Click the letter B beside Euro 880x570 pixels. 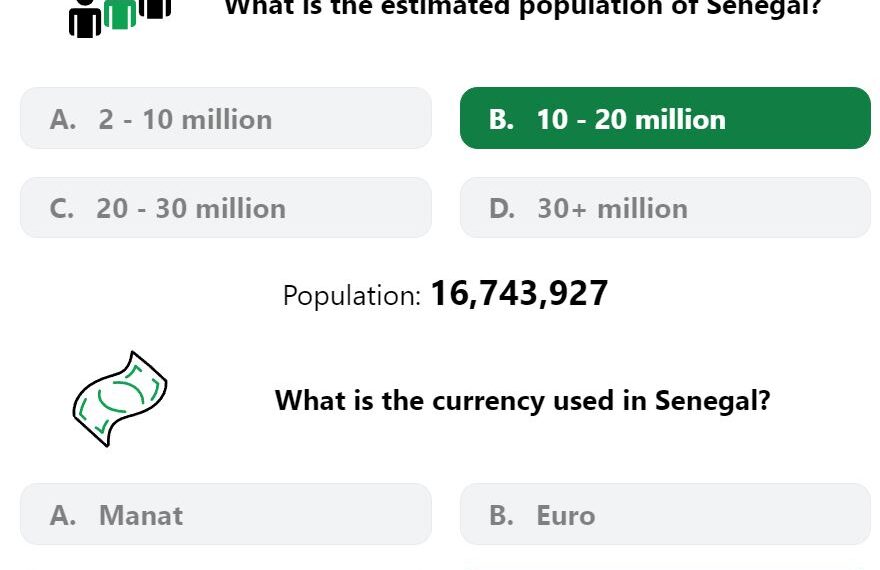point(501,516)
